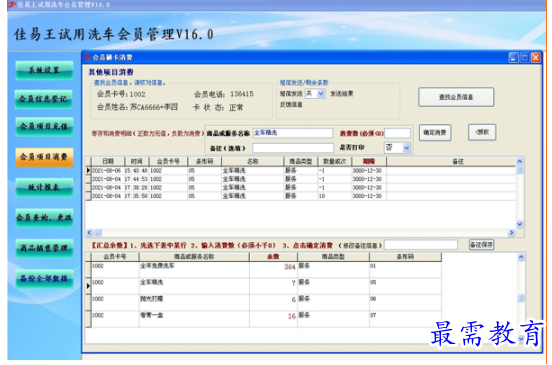The image size is (552, 365).
Task: Open 会员信息登记 in the sidebar
Action: [44, 99]
